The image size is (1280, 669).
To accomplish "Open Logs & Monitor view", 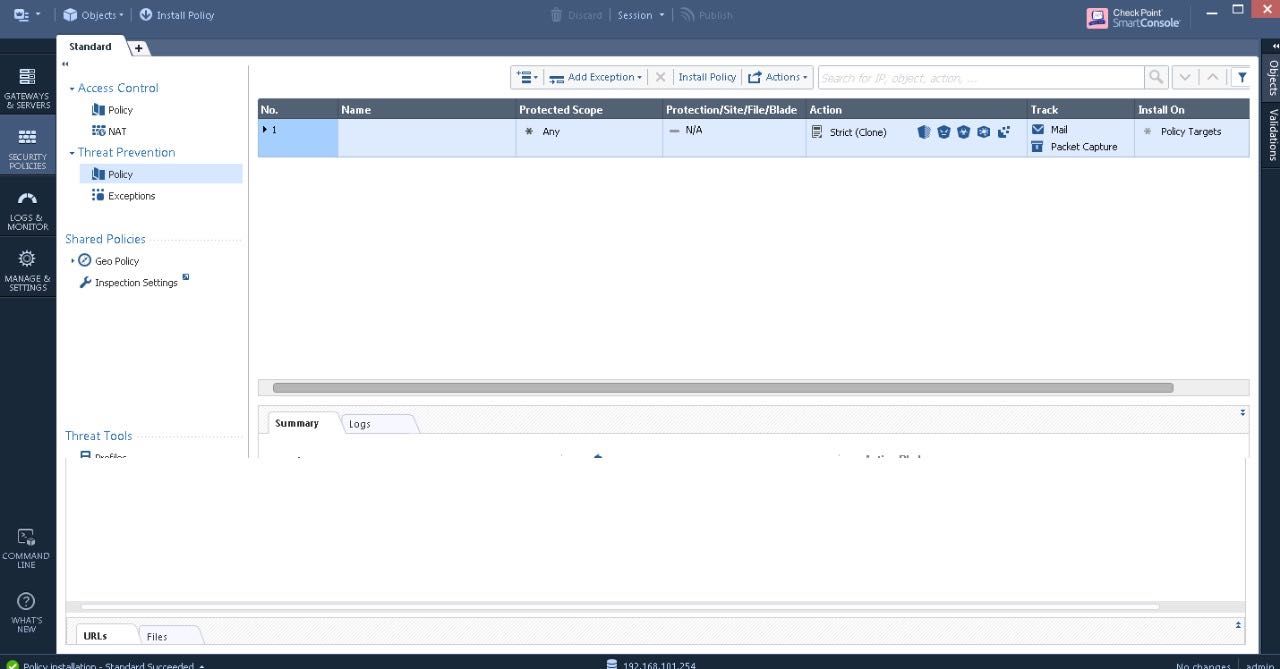I will pyautogui.click(x=27, y=210).
